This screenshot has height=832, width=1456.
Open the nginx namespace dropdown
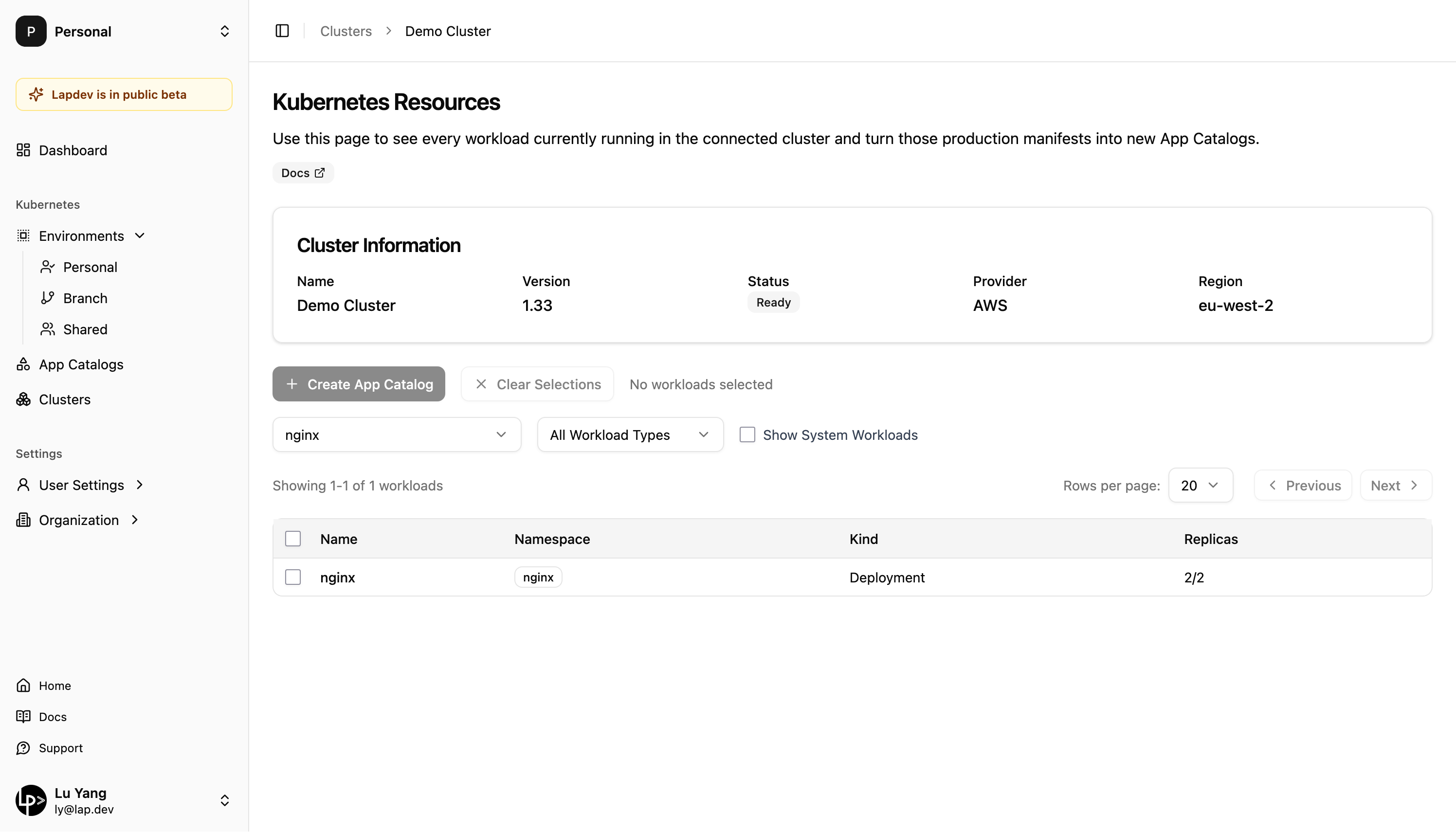pyautogui.click(x=397, y=435)
